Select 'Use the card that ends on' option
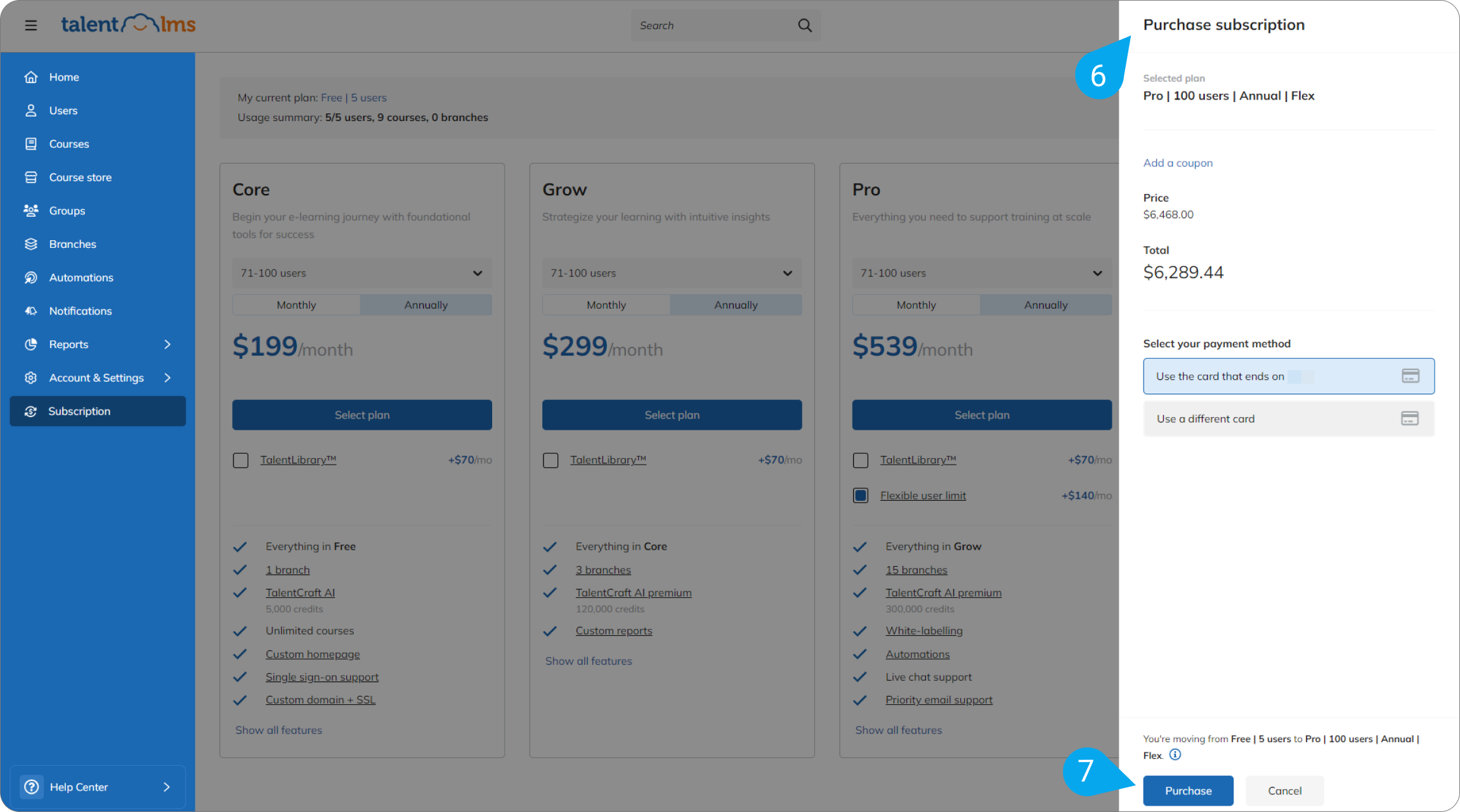The width and height of the screenshot is (1460, 812). pos(1289,377)
